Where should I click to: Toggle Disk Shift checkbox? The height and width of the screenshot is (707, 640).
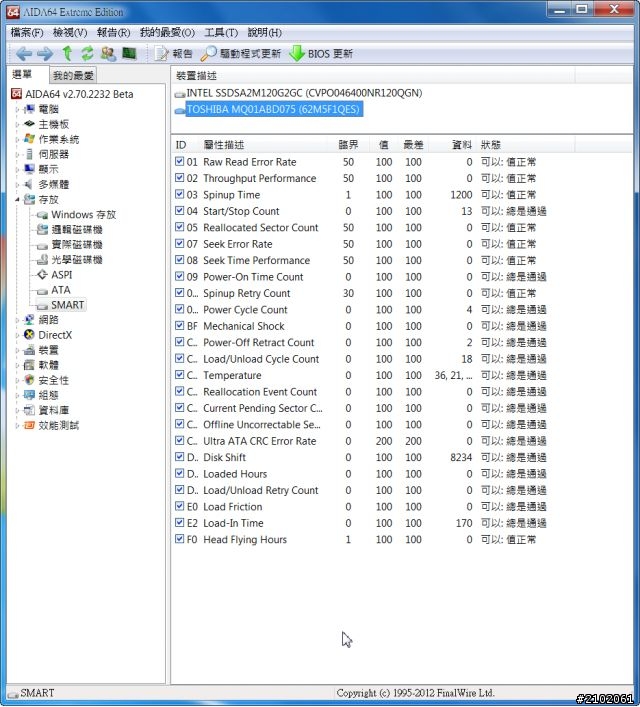[180, 457]
